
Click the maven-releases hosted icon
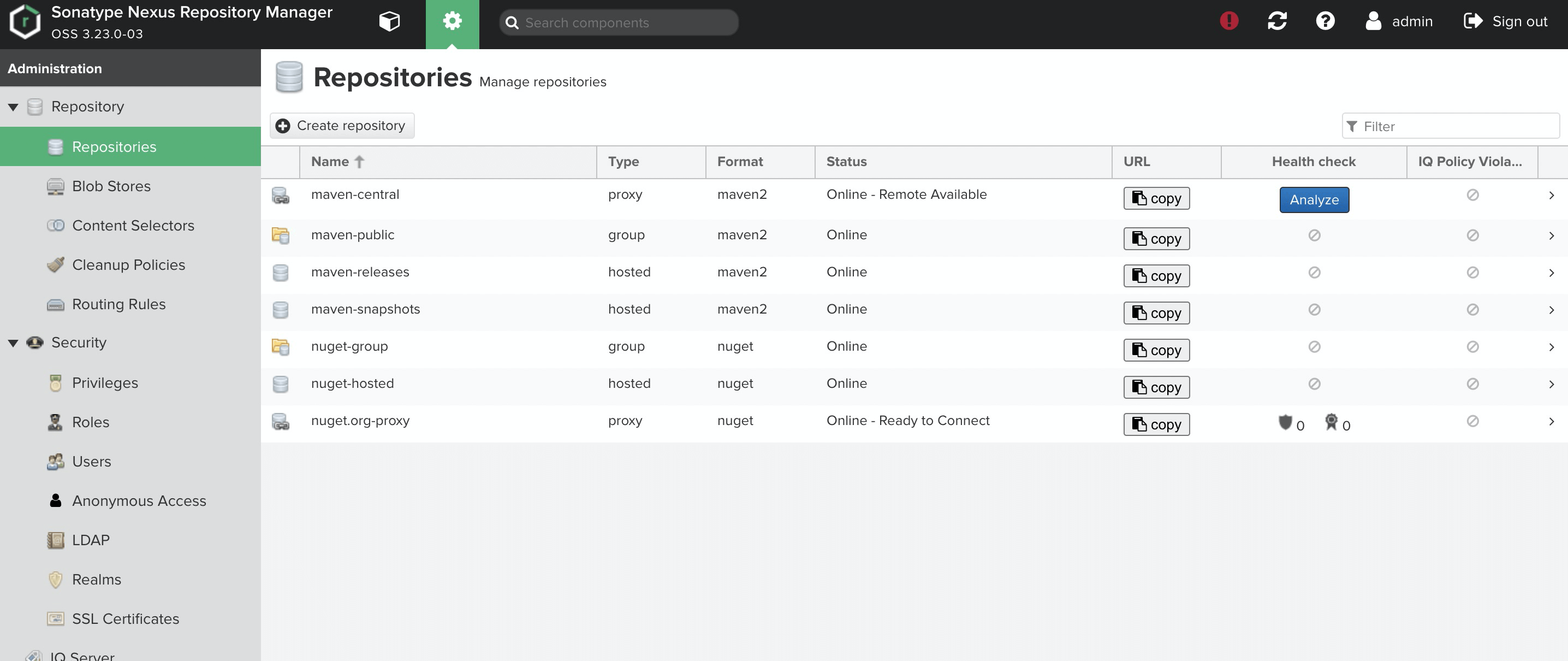pyautogui.click(x=281, y=272)
